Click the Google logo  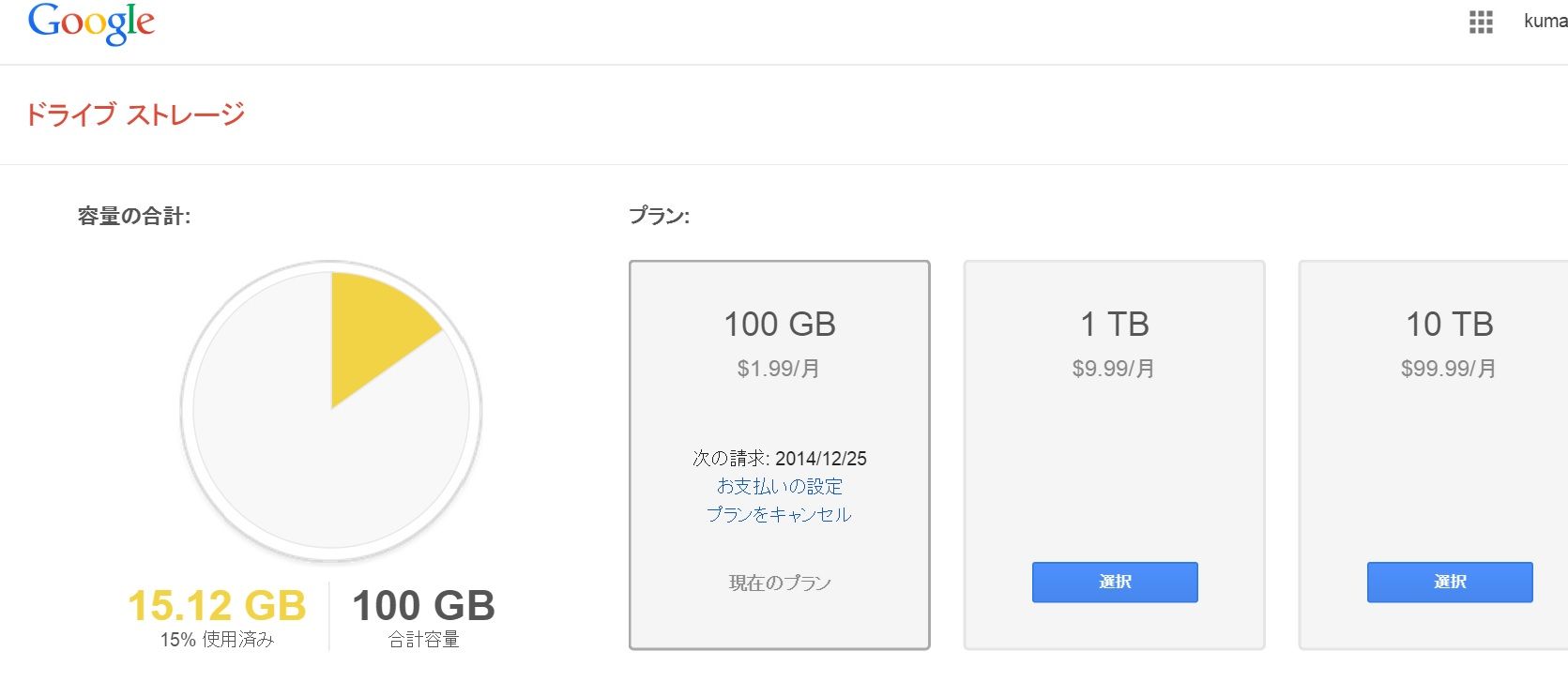pos(91,23)
